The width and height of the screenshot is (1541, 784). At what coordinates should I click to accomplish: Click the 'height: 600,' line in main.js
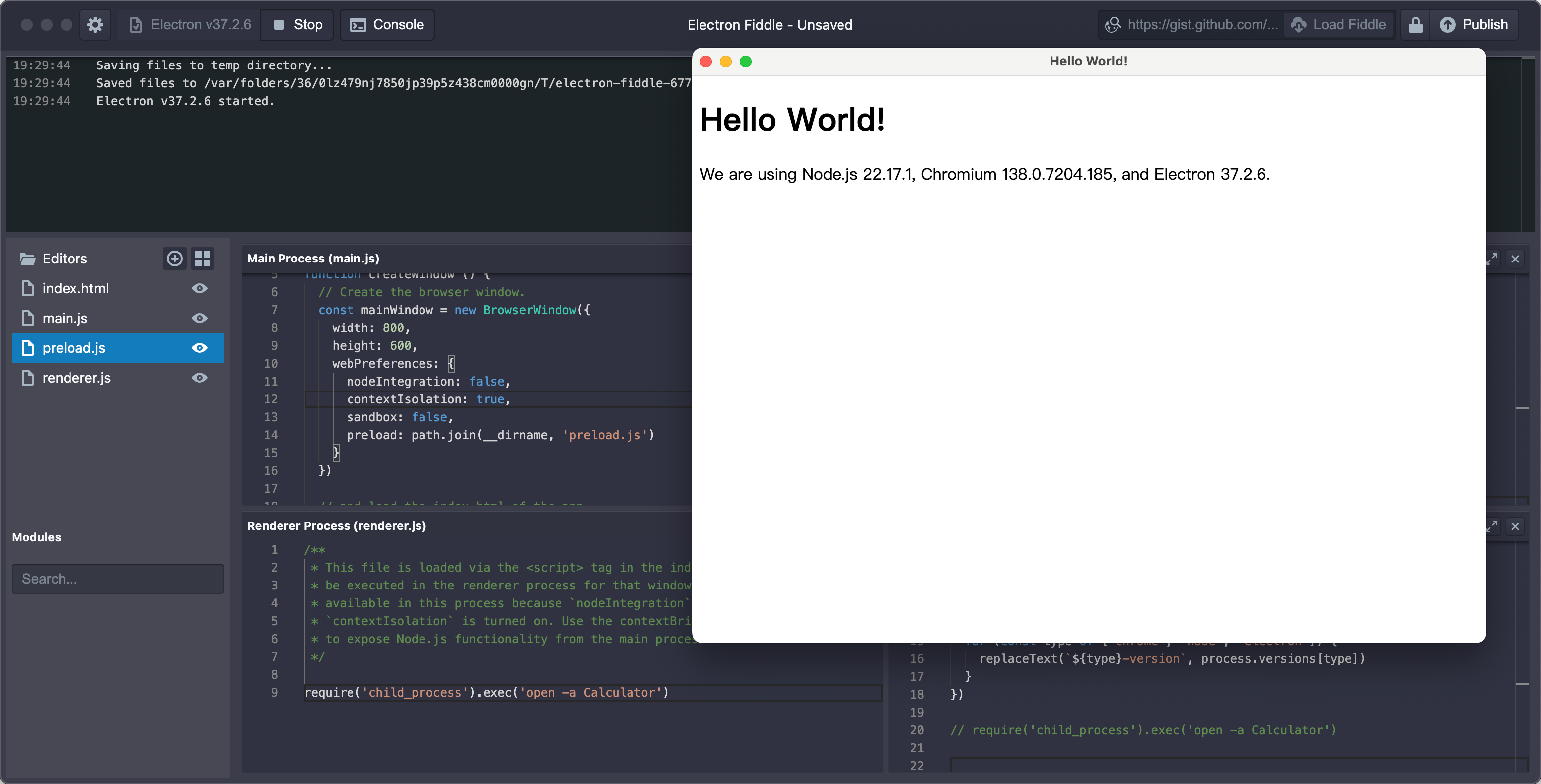pos(374,346)
